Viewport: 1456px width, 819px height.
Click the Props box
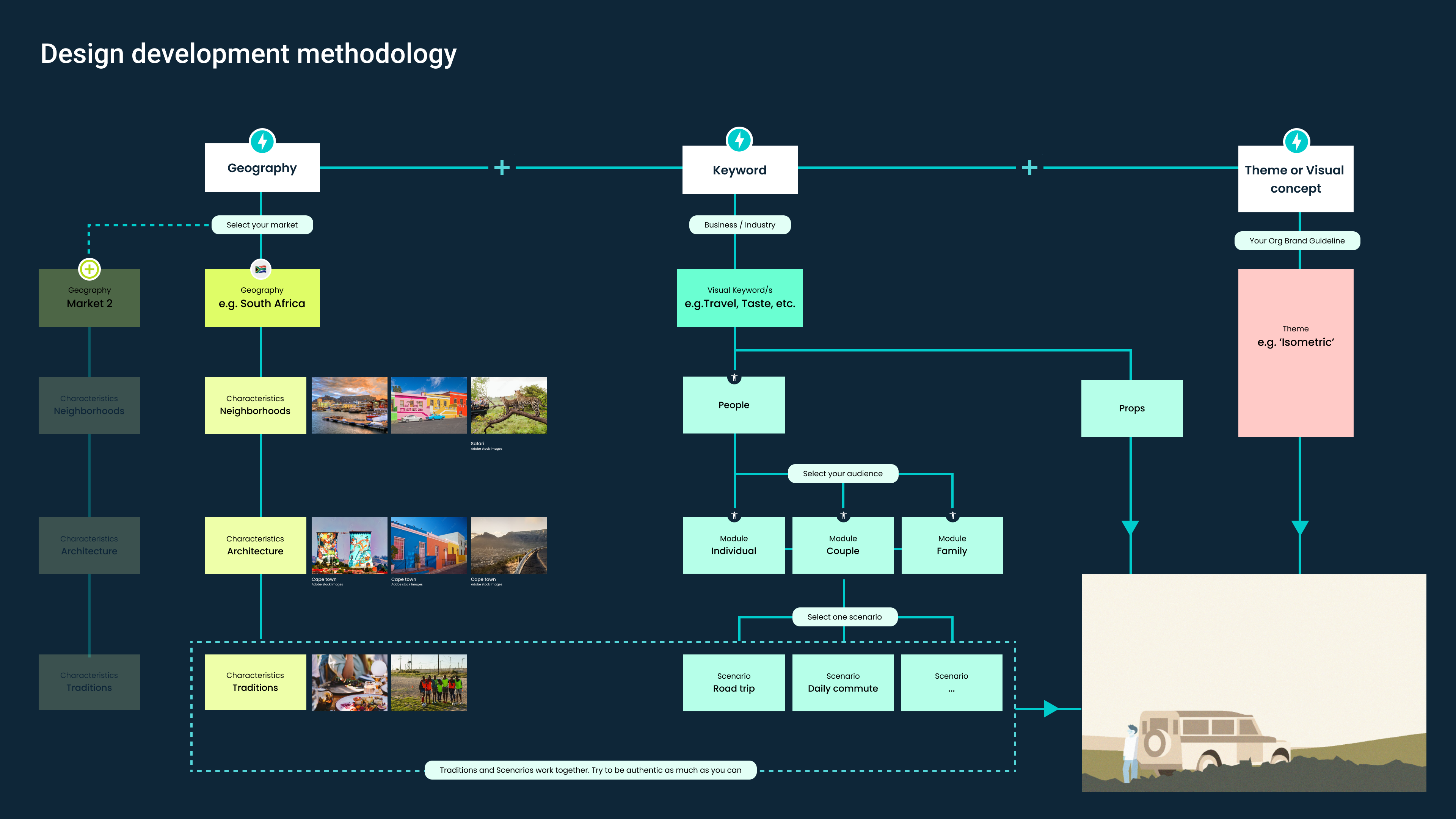click(x=1131, y=408)
